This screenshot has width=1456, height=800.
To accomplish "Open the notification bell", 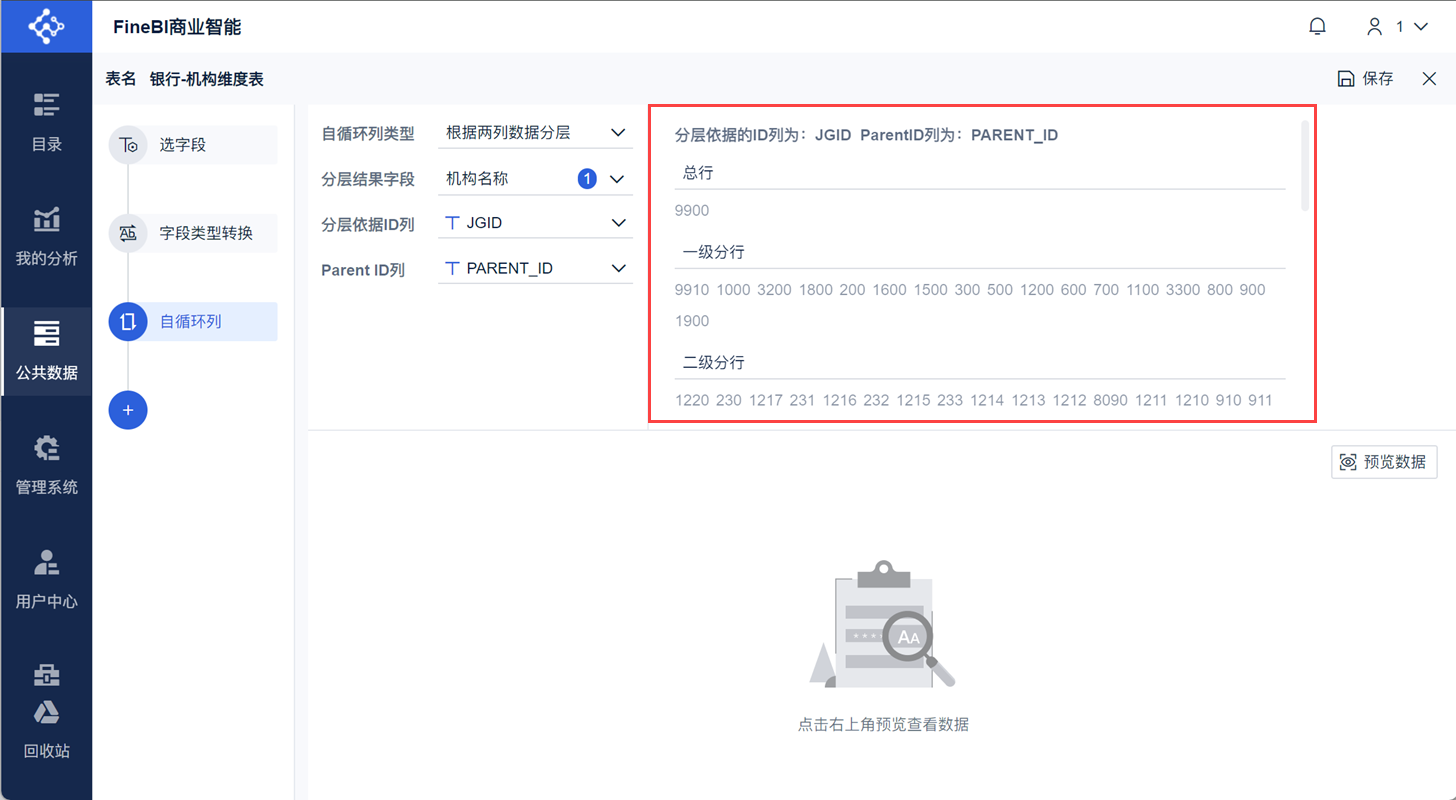I will click(1318, 26).
